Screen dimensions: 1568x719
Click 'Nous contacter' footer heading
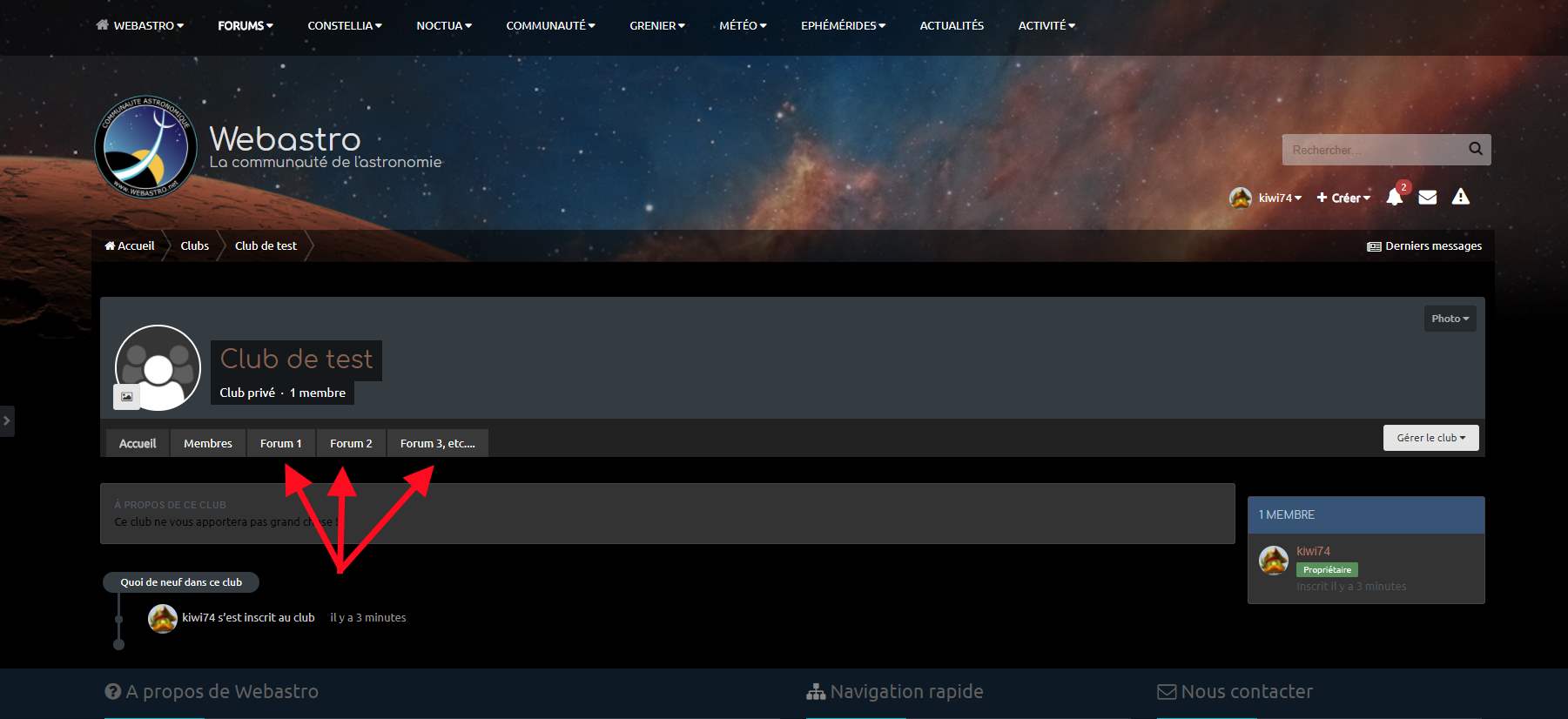click(x=1235, y=691)
